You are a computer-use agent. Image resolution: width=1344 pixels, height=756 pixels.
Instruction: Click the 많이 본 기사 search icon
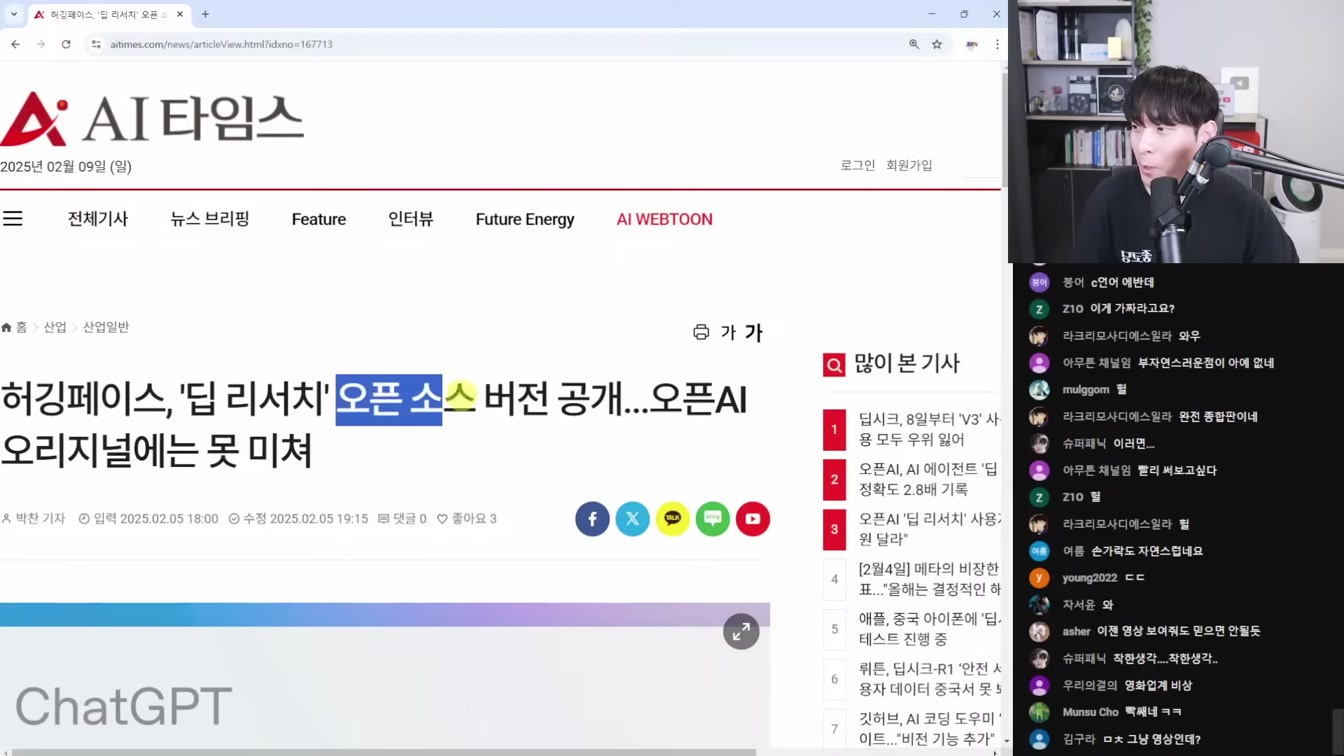click(x=834, y=365)
